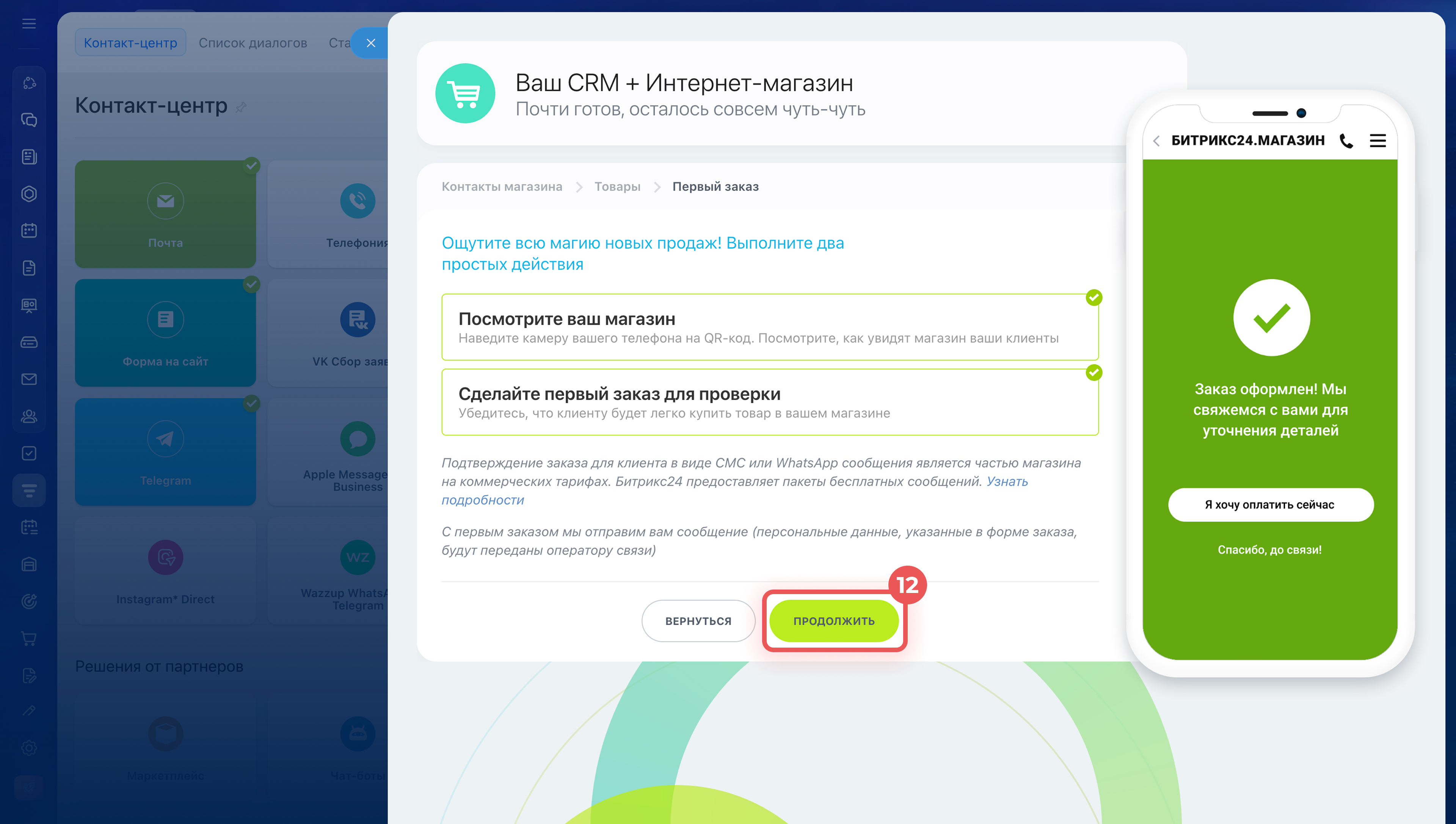Open the calendar icon in left sidebar

click(29, 230)
